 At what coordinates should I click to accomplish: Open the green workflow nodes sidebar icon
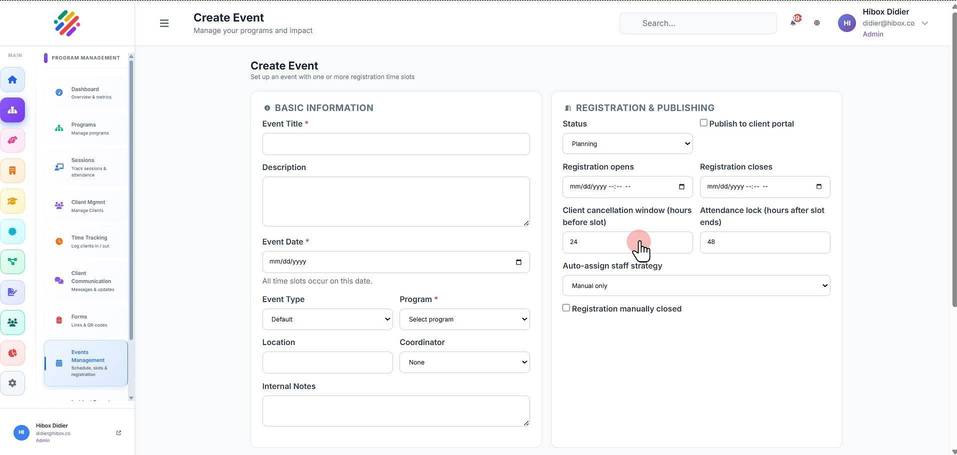click(12, 261)
